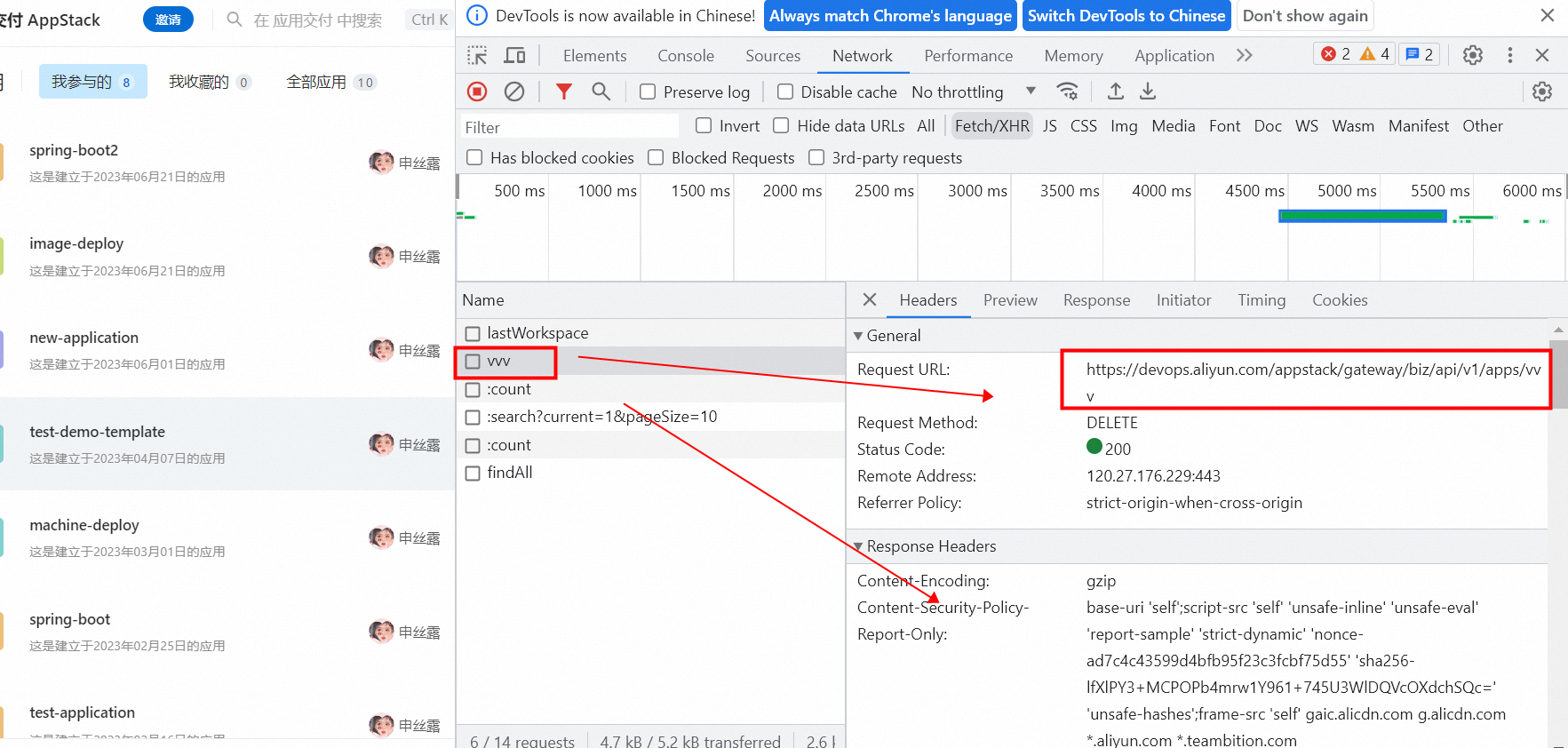Click the machine-deploy owner avatar
This screenshot has width=1568, height=748.
(381, 538)
